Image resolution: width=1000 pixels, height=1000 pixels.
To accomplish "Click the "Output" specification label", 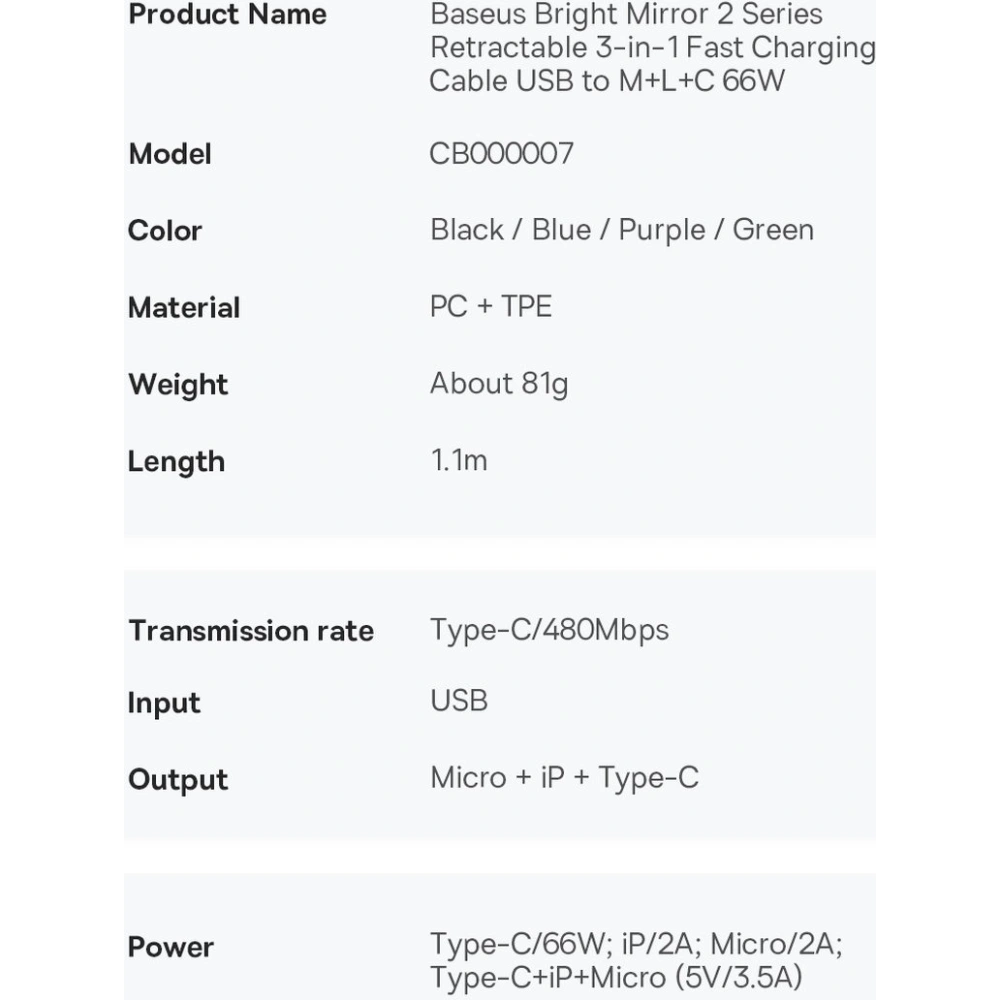I will [178, 780].
